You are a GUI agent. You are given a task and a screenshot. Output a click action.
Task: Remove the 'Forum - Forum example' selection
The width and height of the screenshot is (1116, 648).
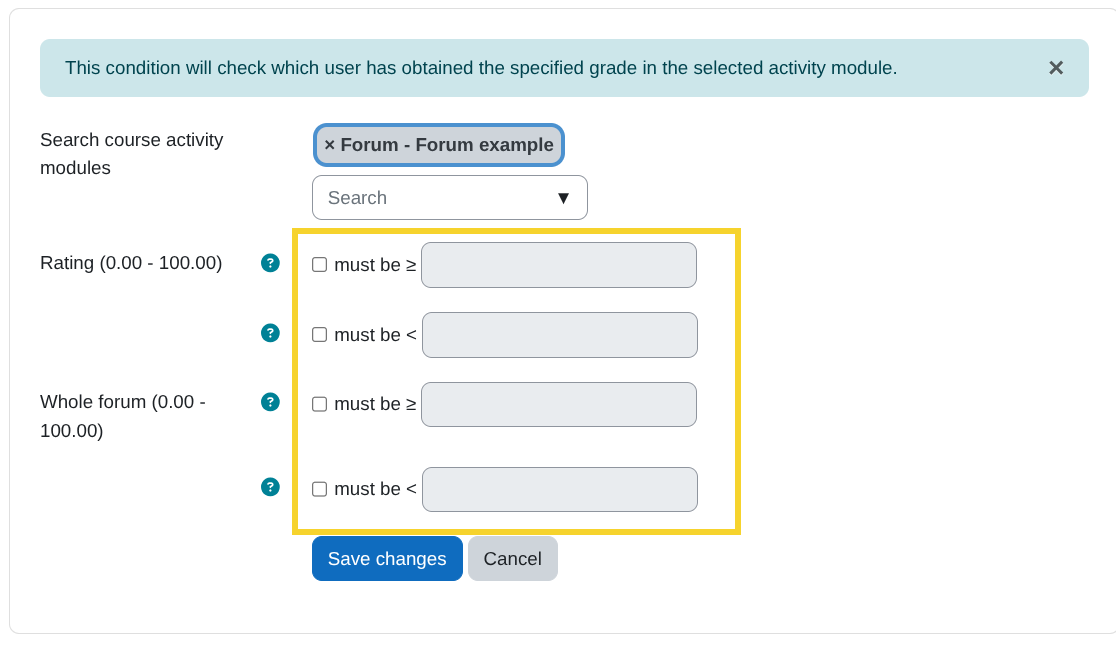pyautogui.click(x=329, y=145)
